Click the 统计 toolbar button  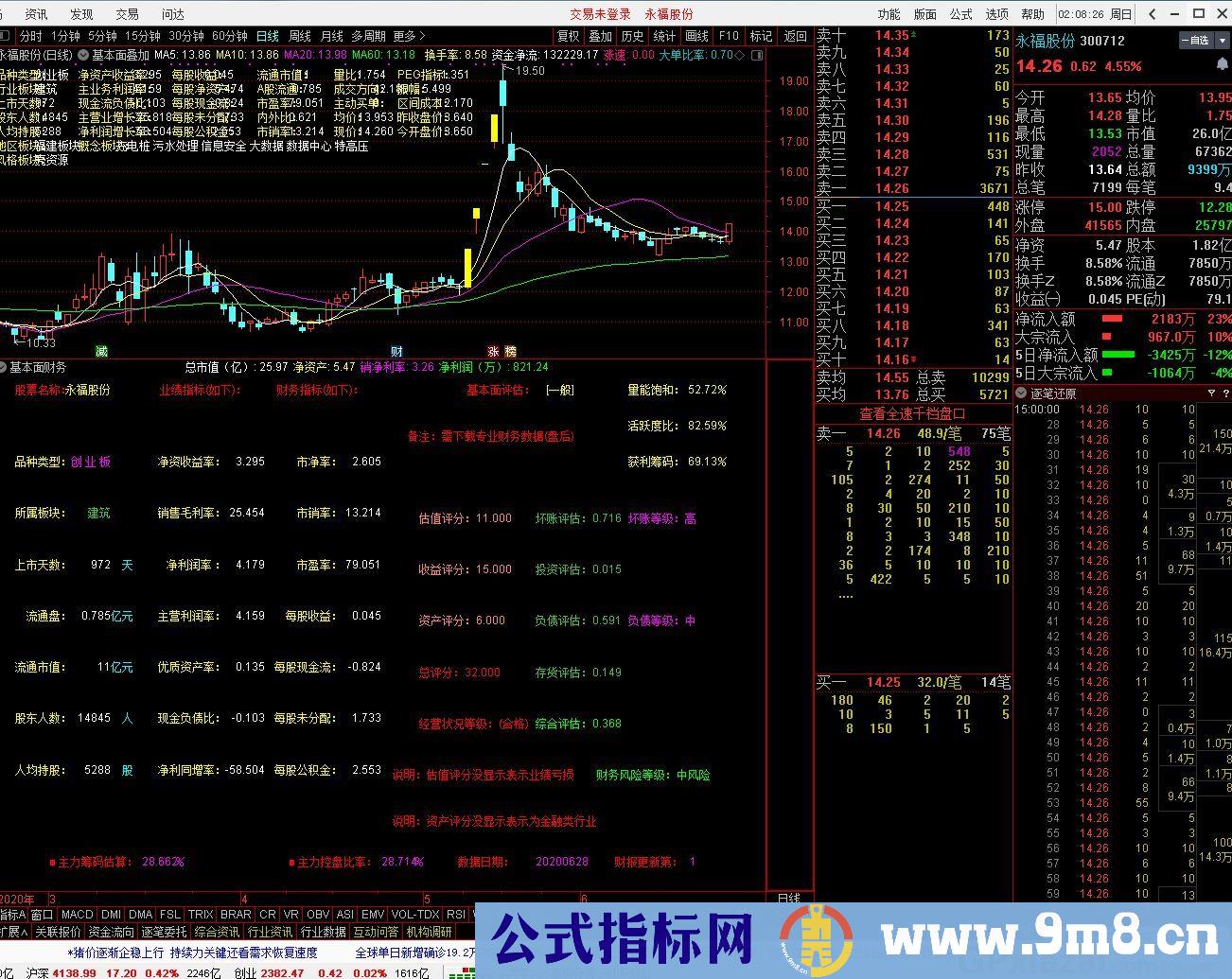pos(664,36)
